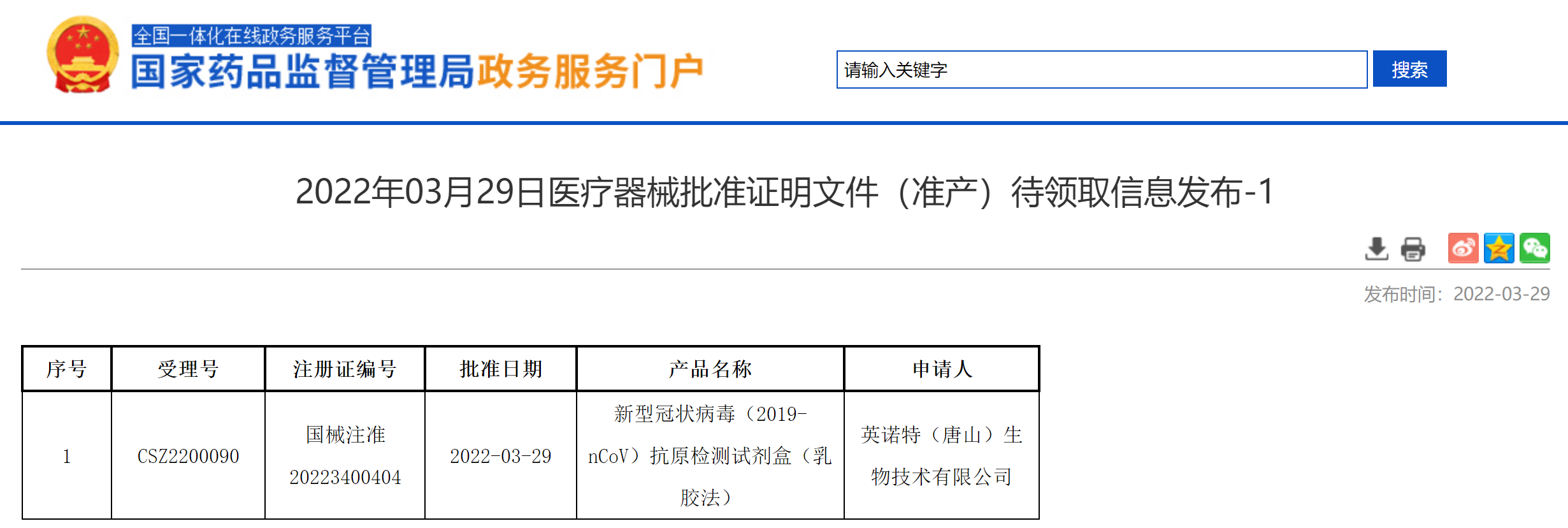Click the download icon
The height and width of the screenshot is (528, 1568).
(1376, 249)
